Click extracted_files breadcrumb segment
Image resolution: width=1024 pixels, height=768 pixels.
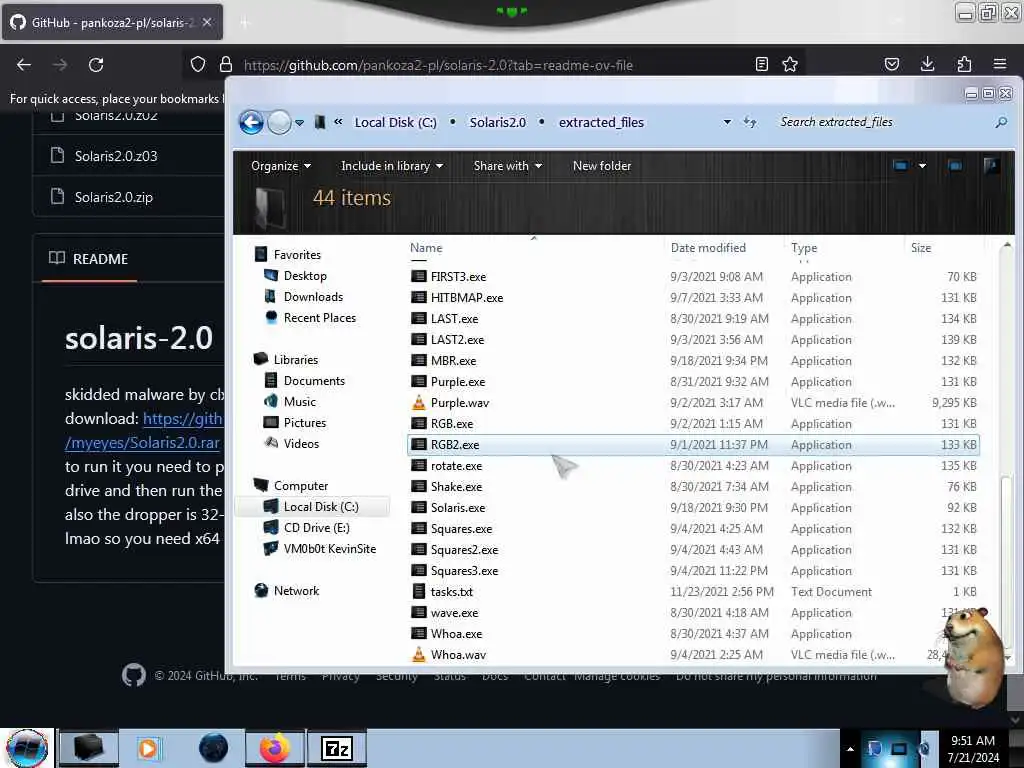[x=601, y=122]
